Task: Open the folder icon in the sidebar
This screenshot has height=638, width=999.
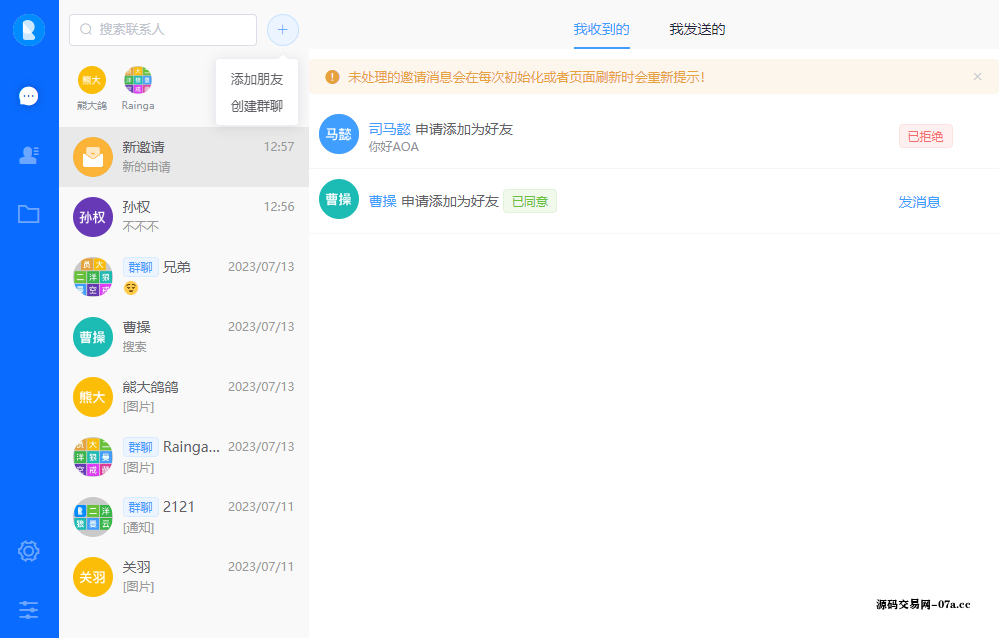Action: point(28,214)
